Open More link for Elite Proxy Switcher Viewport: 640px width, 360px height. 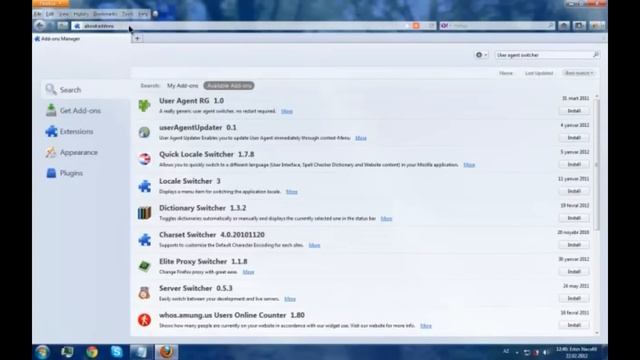248,272
